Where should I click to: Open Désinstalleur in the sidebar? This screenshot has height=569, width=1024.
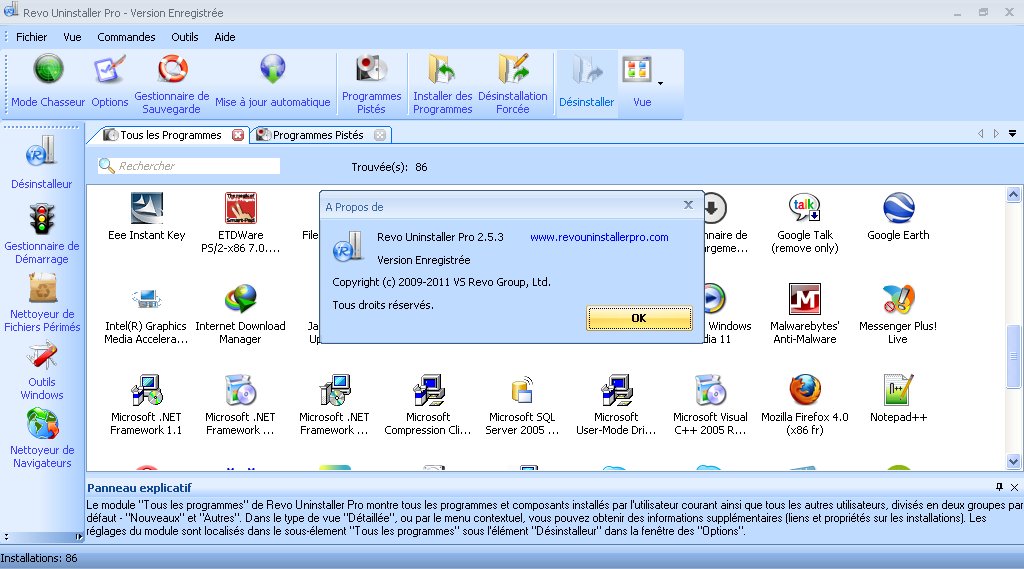(x=41, y=162)
